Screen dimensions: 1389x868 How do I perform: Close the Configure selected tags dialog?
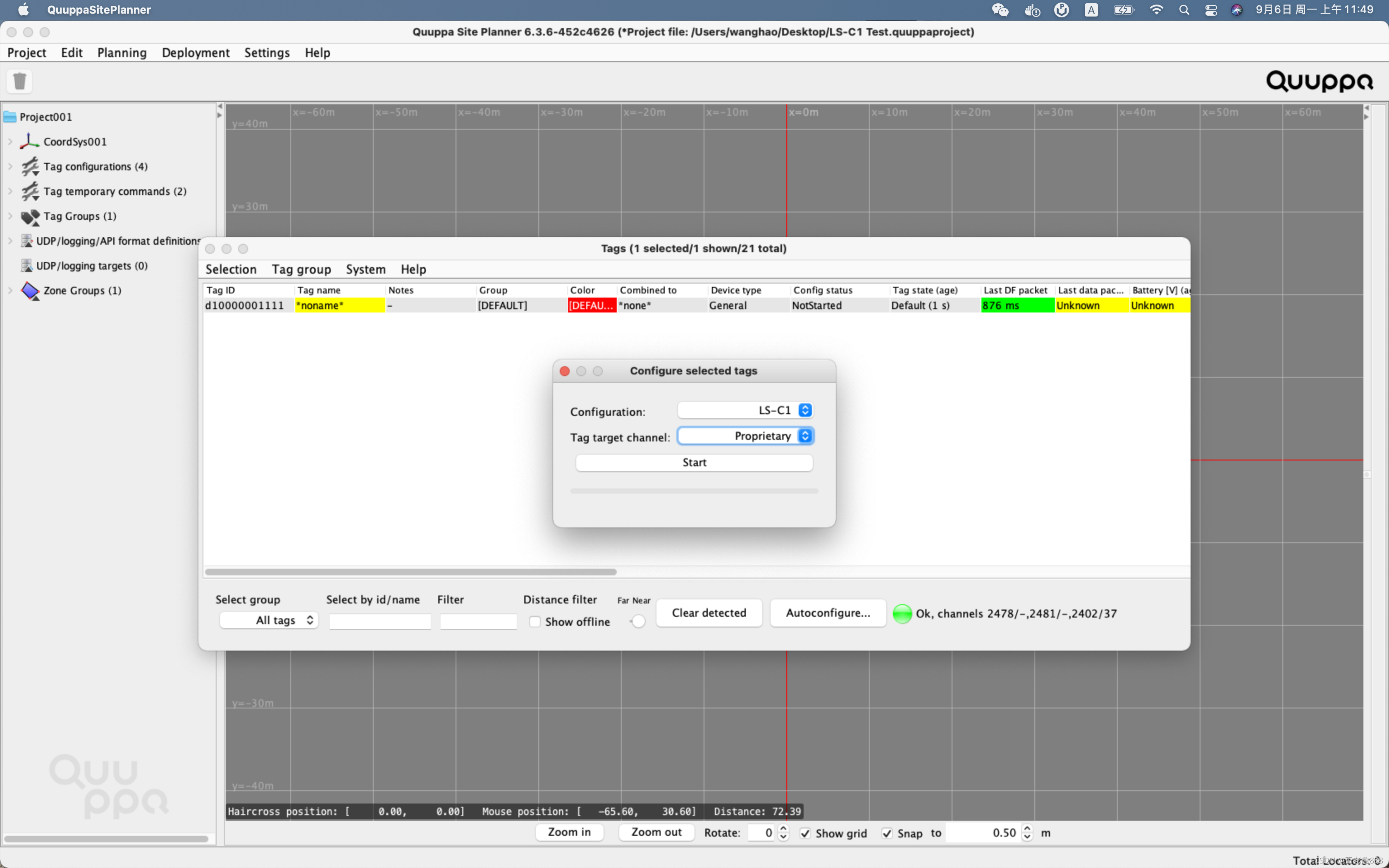pos(564,372)
